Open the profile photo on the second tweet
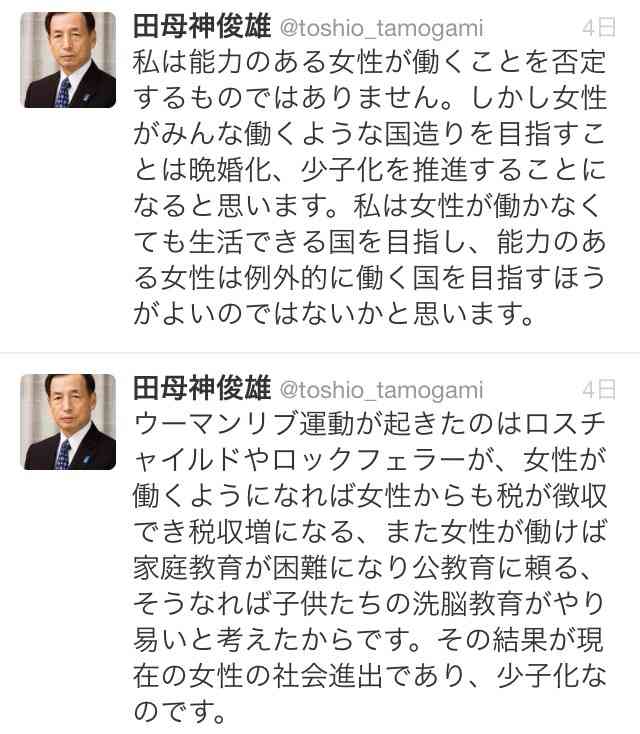 pyautogui.click(x=70, y=422)
